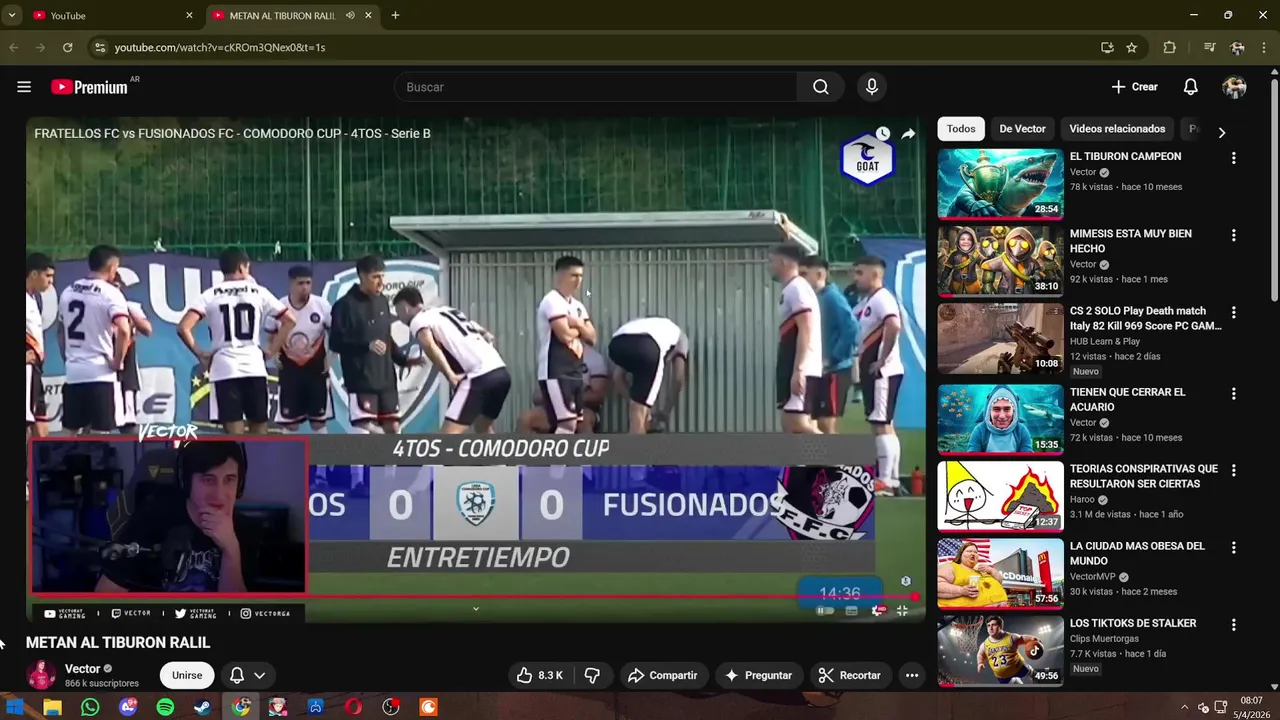This screenshot has height=720, width=1280.
Task: Select the Todos filter chip
Action: point(961,129)
